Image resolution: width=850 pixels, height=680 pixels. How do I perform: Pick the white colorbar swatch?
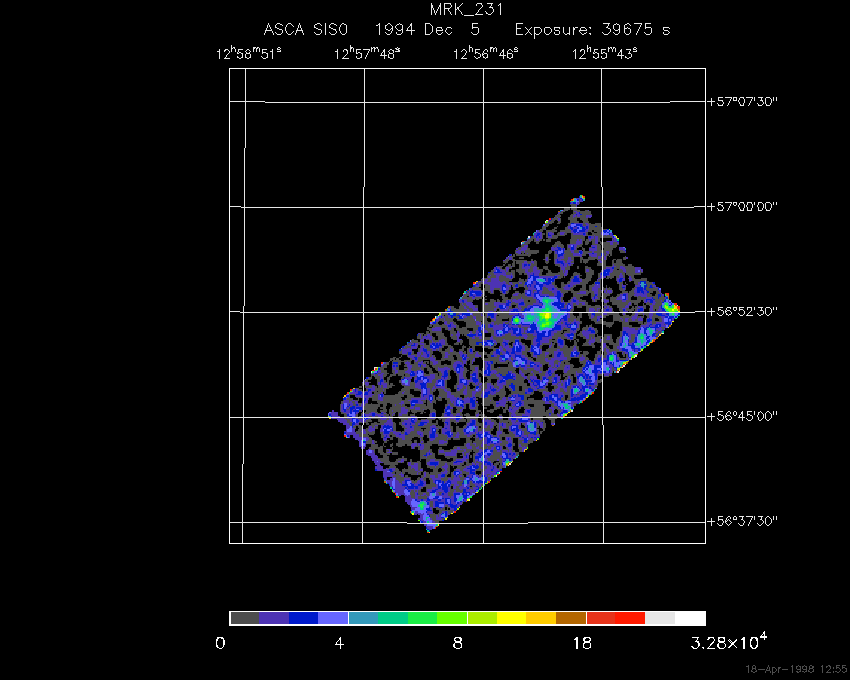point(690,618)
